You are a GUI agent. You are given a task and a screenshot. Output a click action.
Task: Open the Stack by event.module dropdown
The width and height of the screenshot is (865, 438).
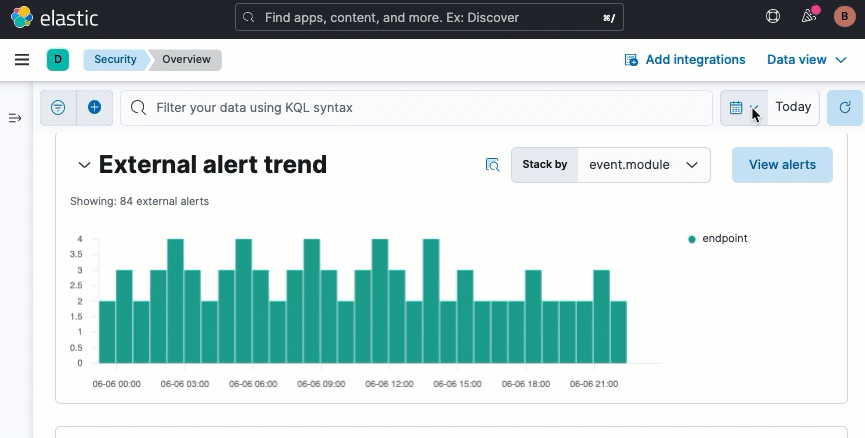coord(643,165)
